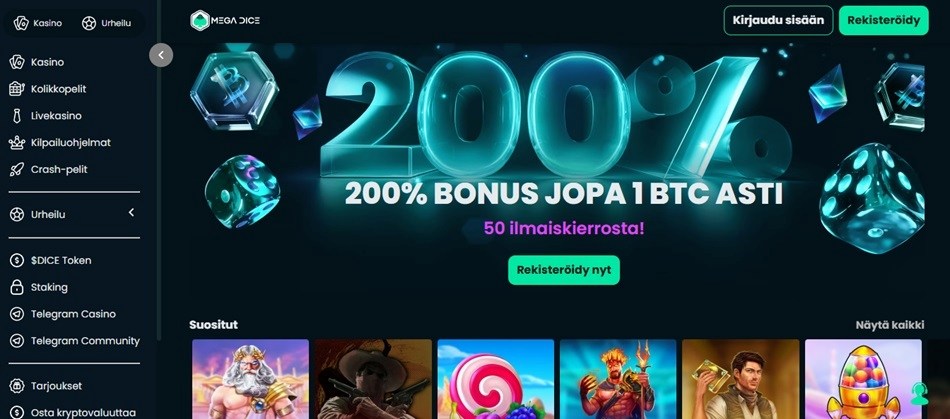Select the Livekasino icon
Image resolution: width=950 pixels, height=419 pixels.
16,116
